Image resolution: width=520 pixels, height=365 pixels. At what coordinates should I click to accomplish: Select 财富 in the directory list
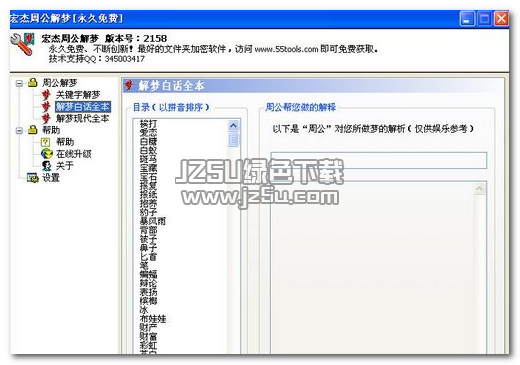pos(148,336)
